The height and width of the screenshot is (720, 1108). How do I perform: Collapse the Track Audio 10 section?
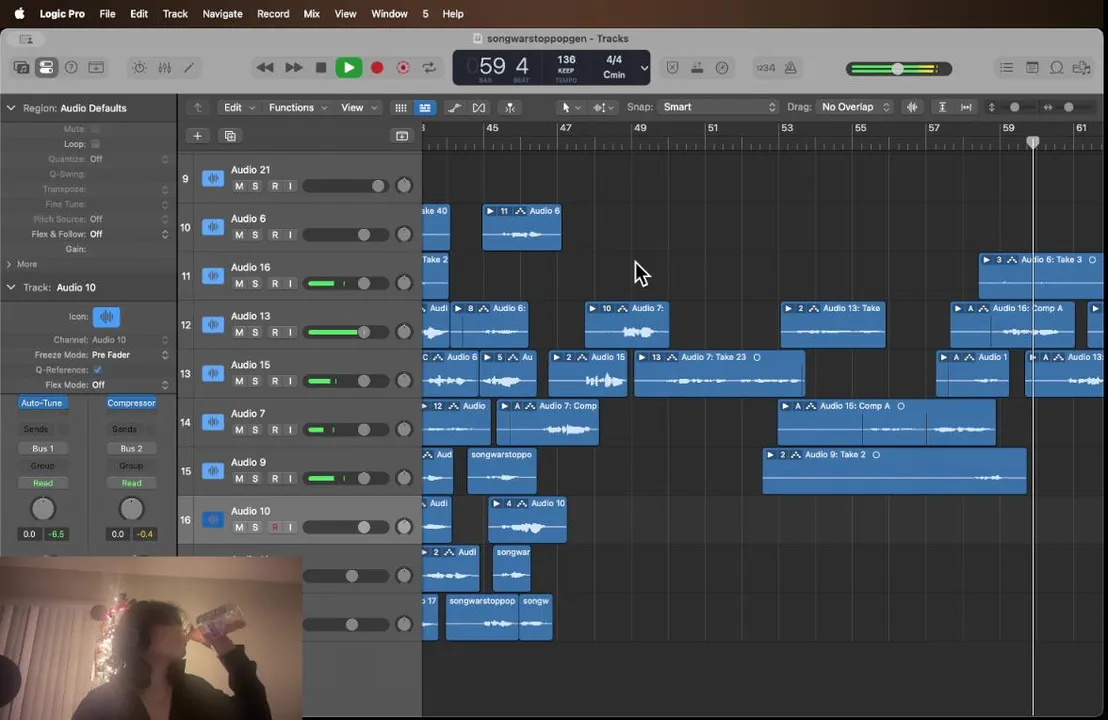pos(11,288)
